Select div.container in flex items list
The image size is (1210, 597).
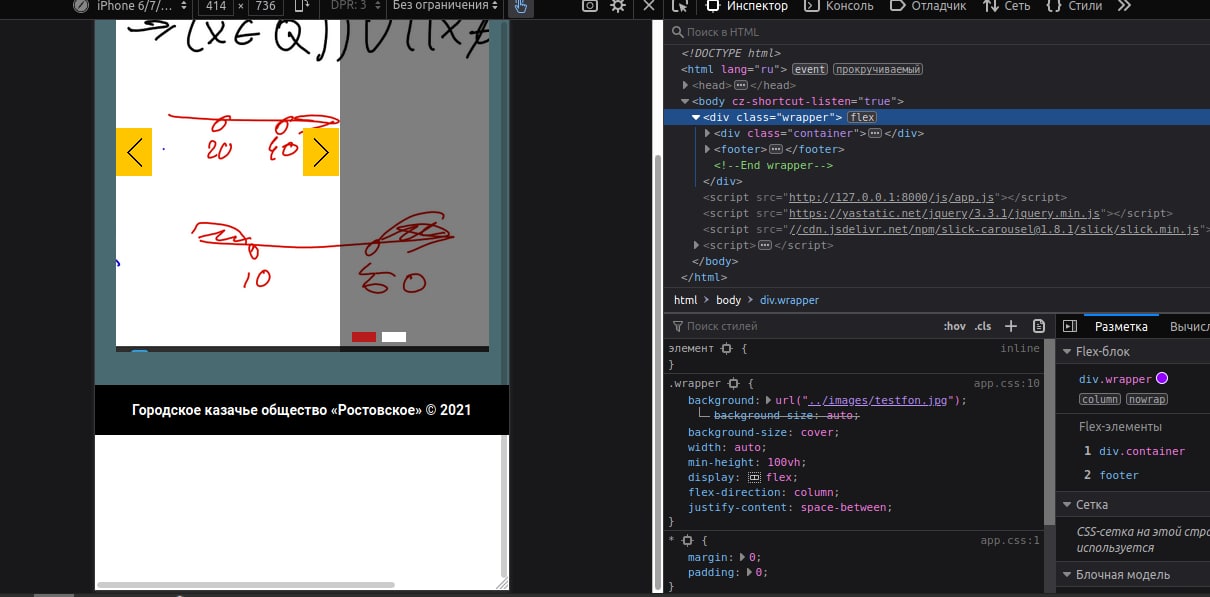point(1141,451)
